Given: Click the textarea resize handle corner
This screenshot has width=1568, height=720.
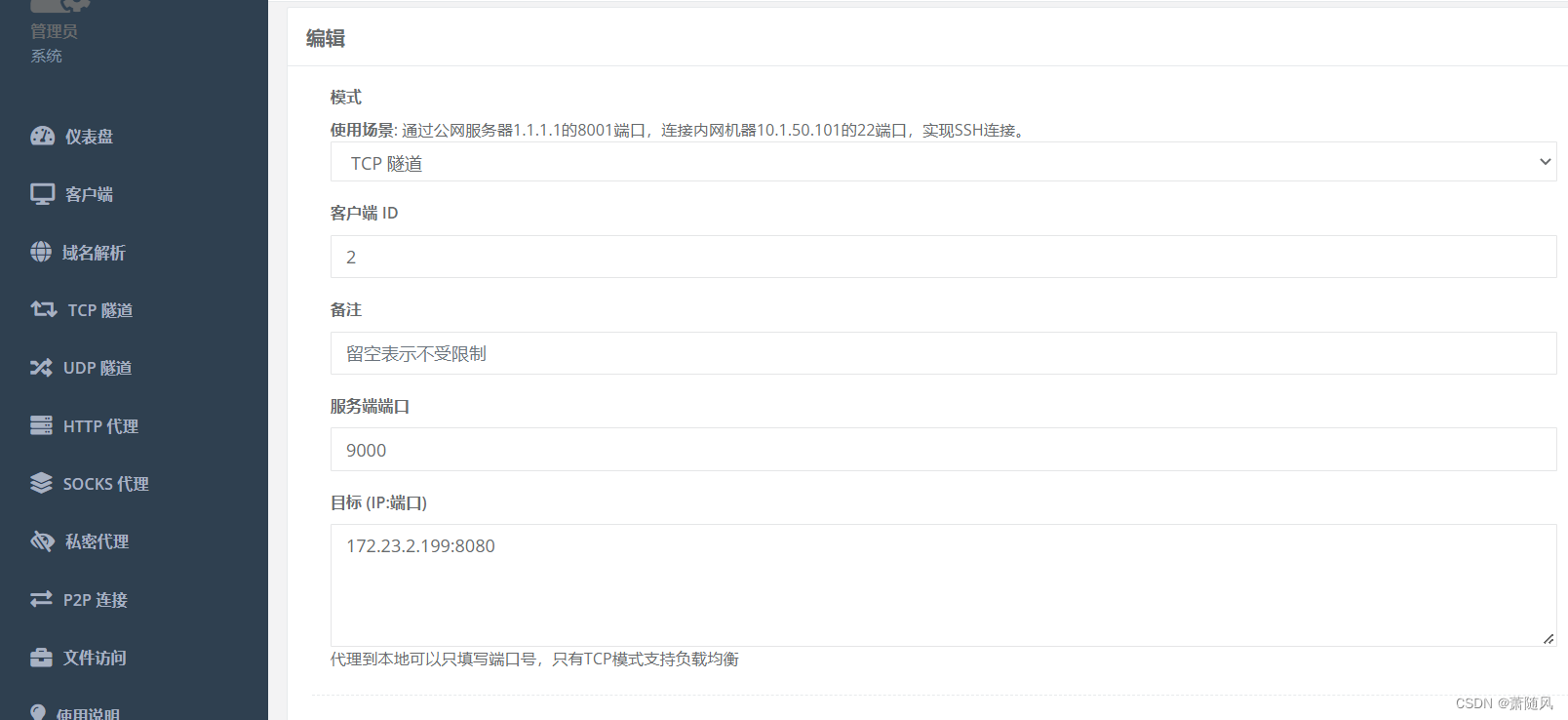Looking at the screenshot, I should (x=1548, y=639).
